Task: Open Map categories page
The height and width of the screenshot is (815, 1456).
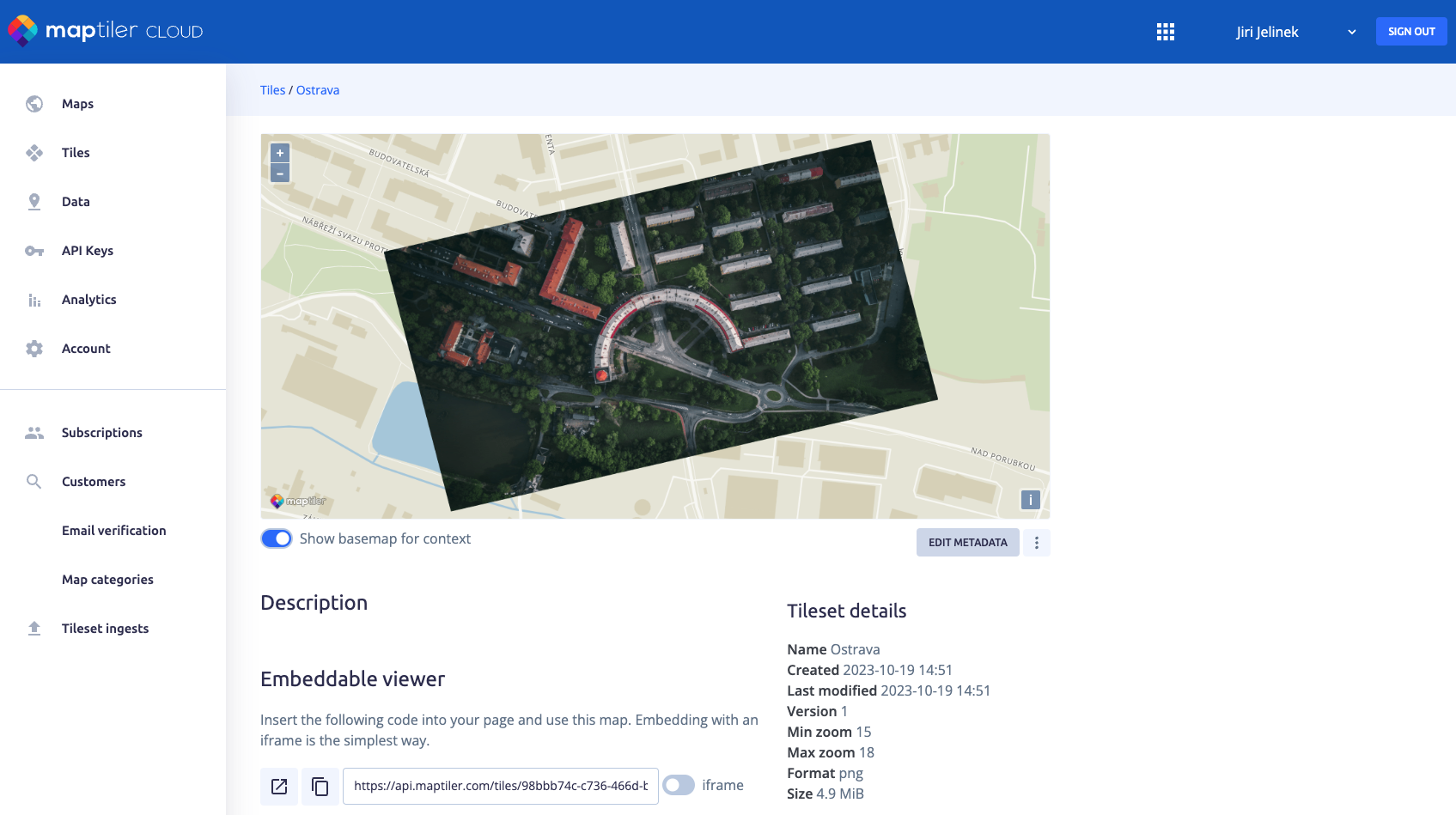Action: (107, 580)
